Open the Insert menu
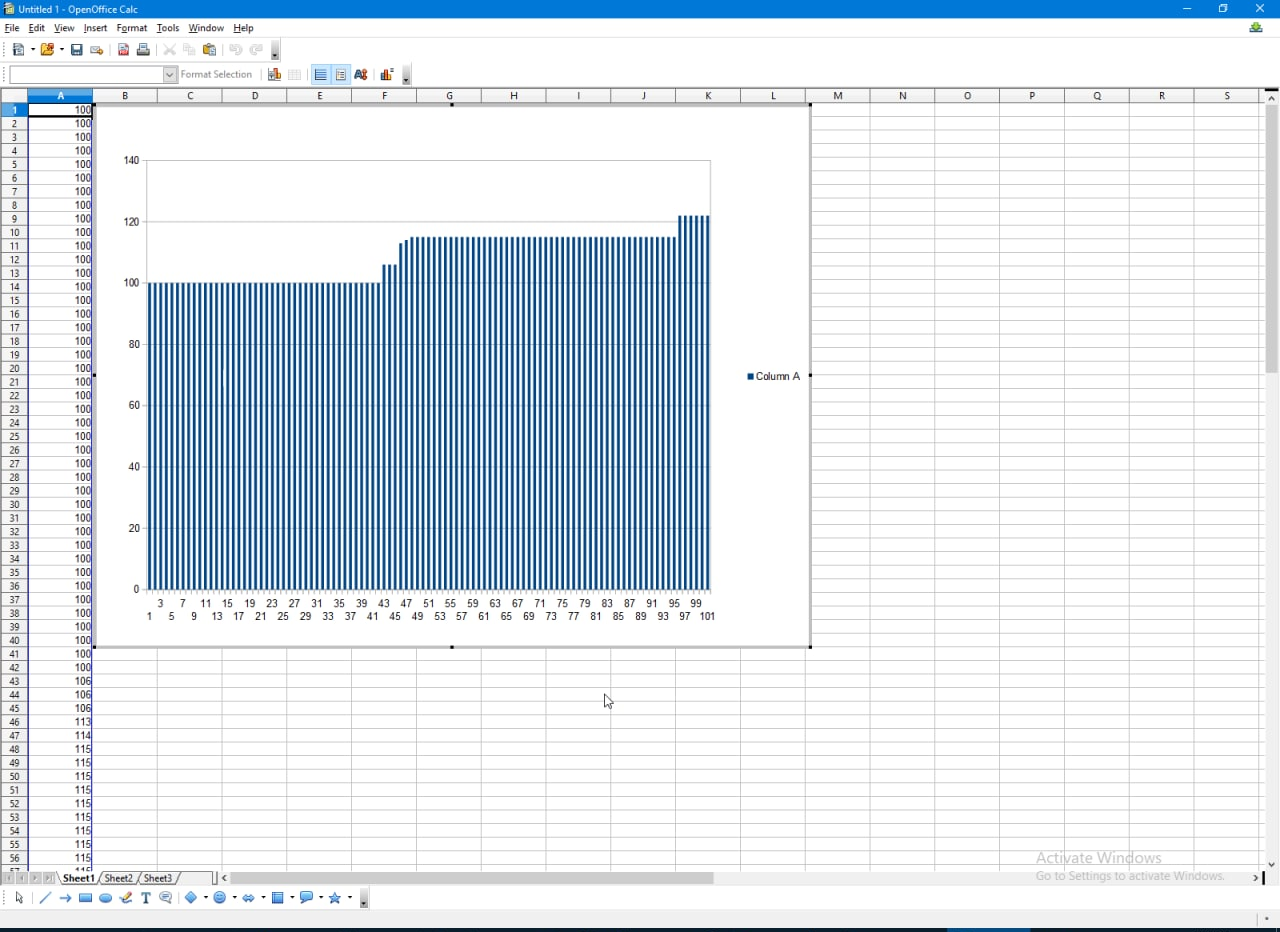The height and width of the screenshot is (932, 1280). tap(95, 28)
